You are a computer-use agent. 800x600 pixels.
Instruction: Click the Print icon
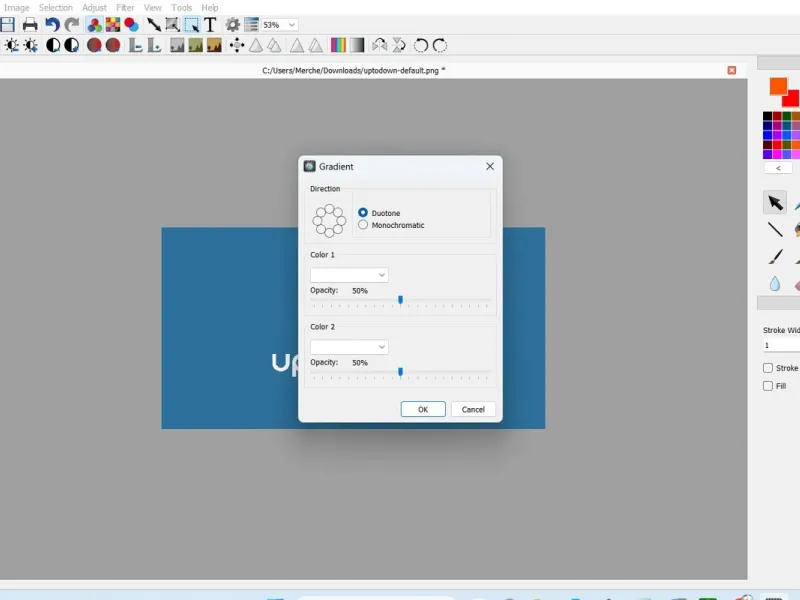coord(30,24)
